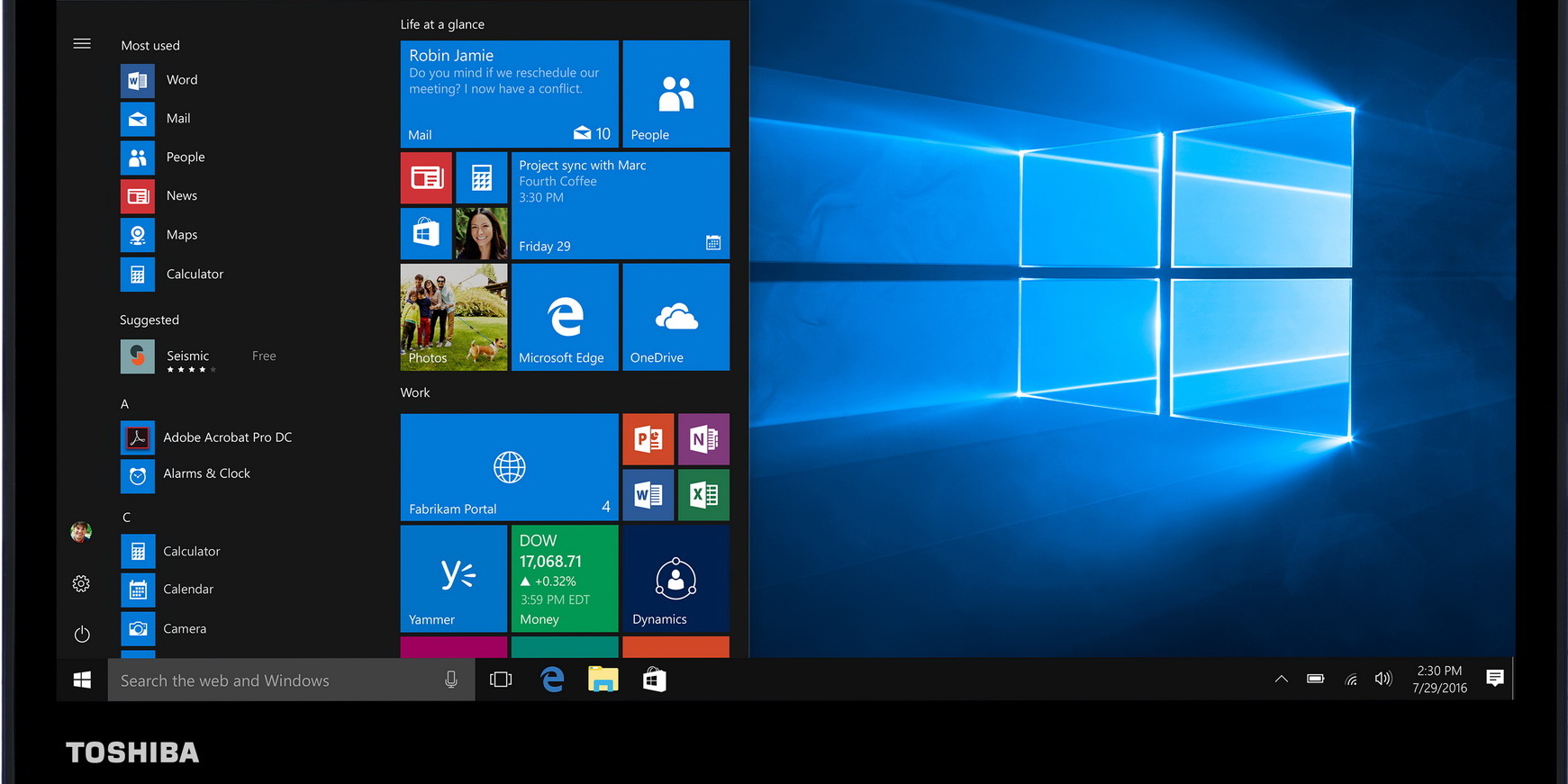Show hidden system tray icons
This screenshot has height=784, width=1568.
(x=1282, y=680)
